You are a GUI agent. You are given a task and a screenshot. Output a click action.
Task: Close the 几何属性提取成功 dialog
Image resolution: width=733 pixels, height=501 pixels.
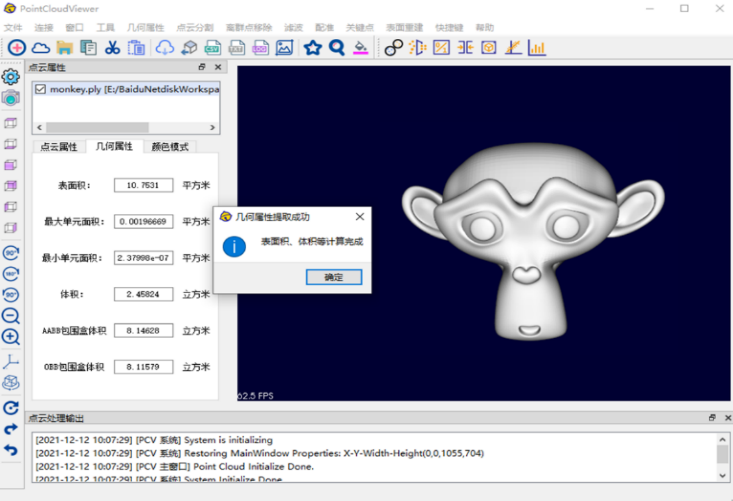pos(359,216)
